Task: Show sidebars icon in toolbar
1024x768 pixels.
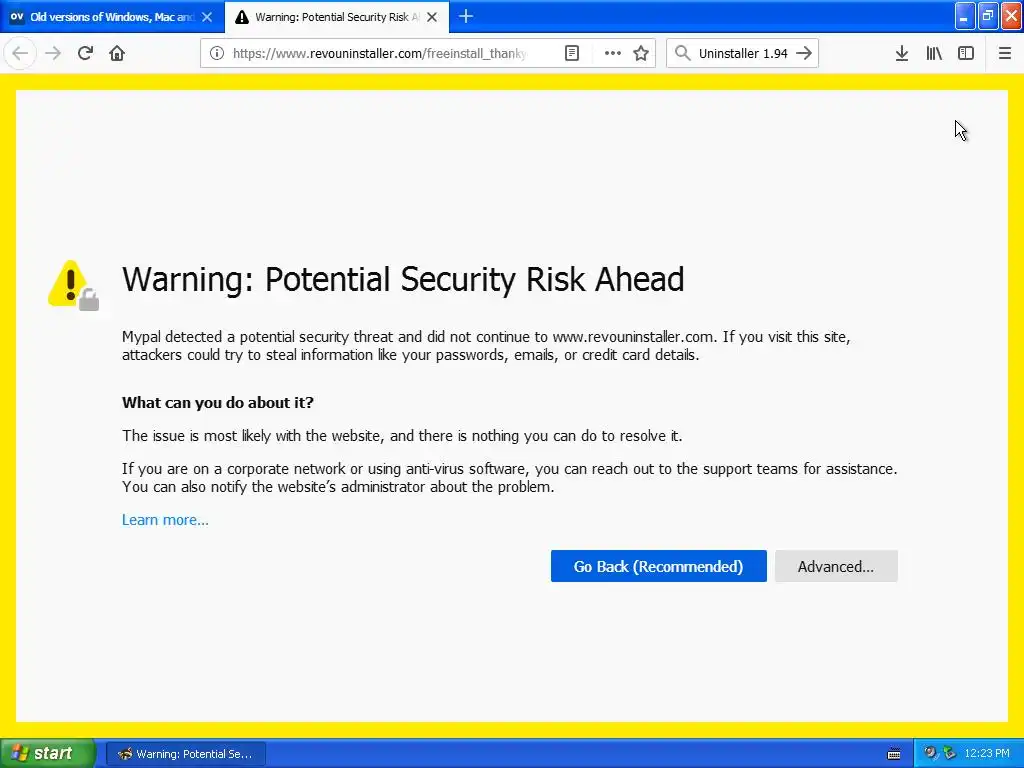Action: (966, 53)
